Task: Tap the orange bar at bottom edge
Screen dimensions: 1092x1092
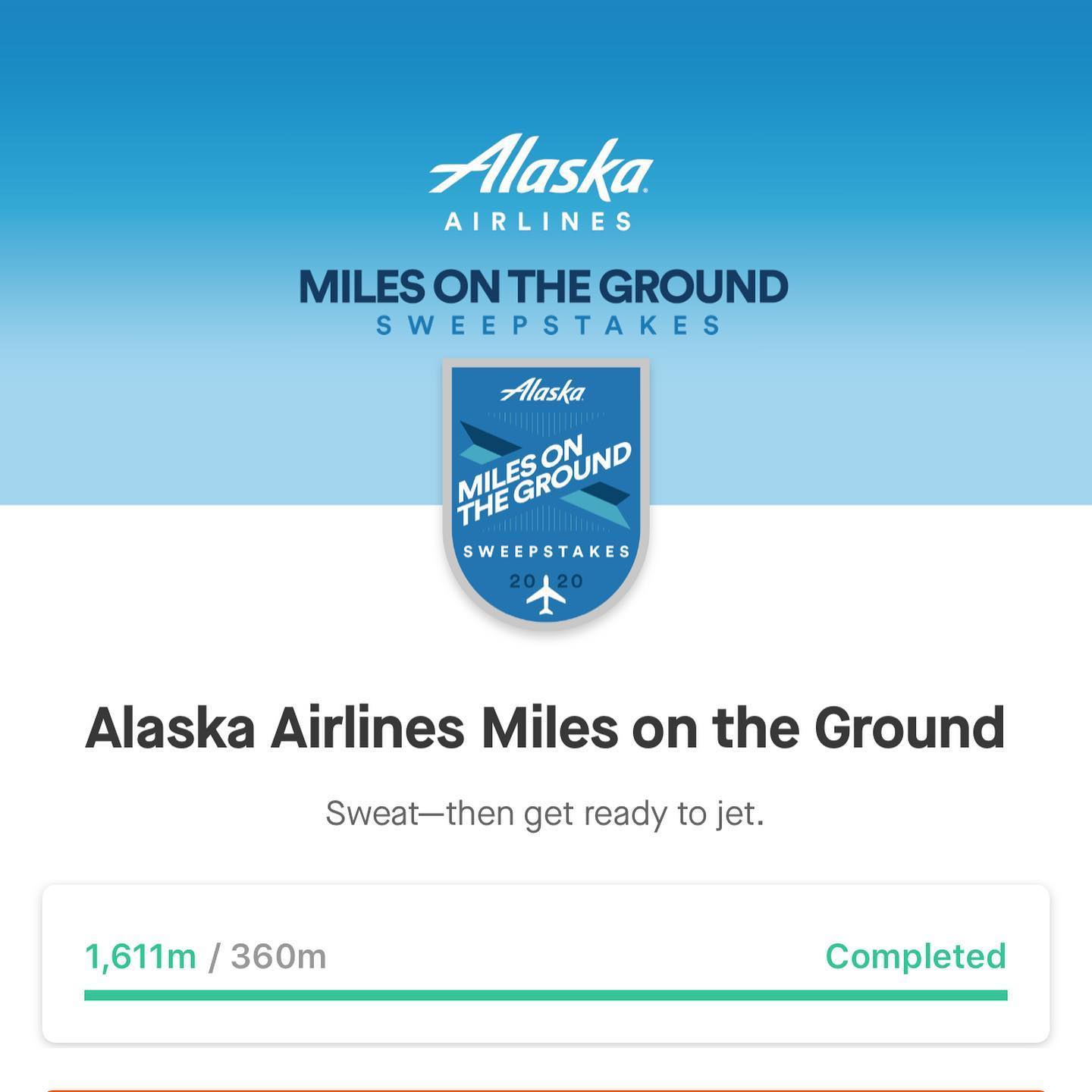Action: coord(545,1089)
